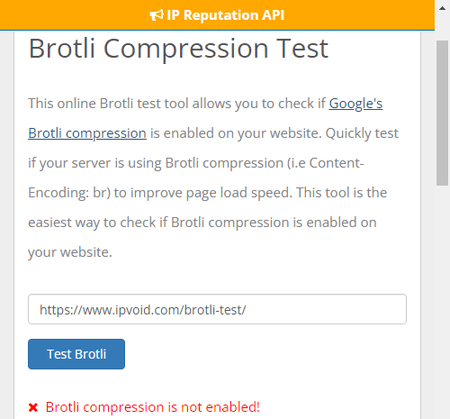Click the red X error icon
The height and width of the screenshot is (419, 450).
[33, 407]
